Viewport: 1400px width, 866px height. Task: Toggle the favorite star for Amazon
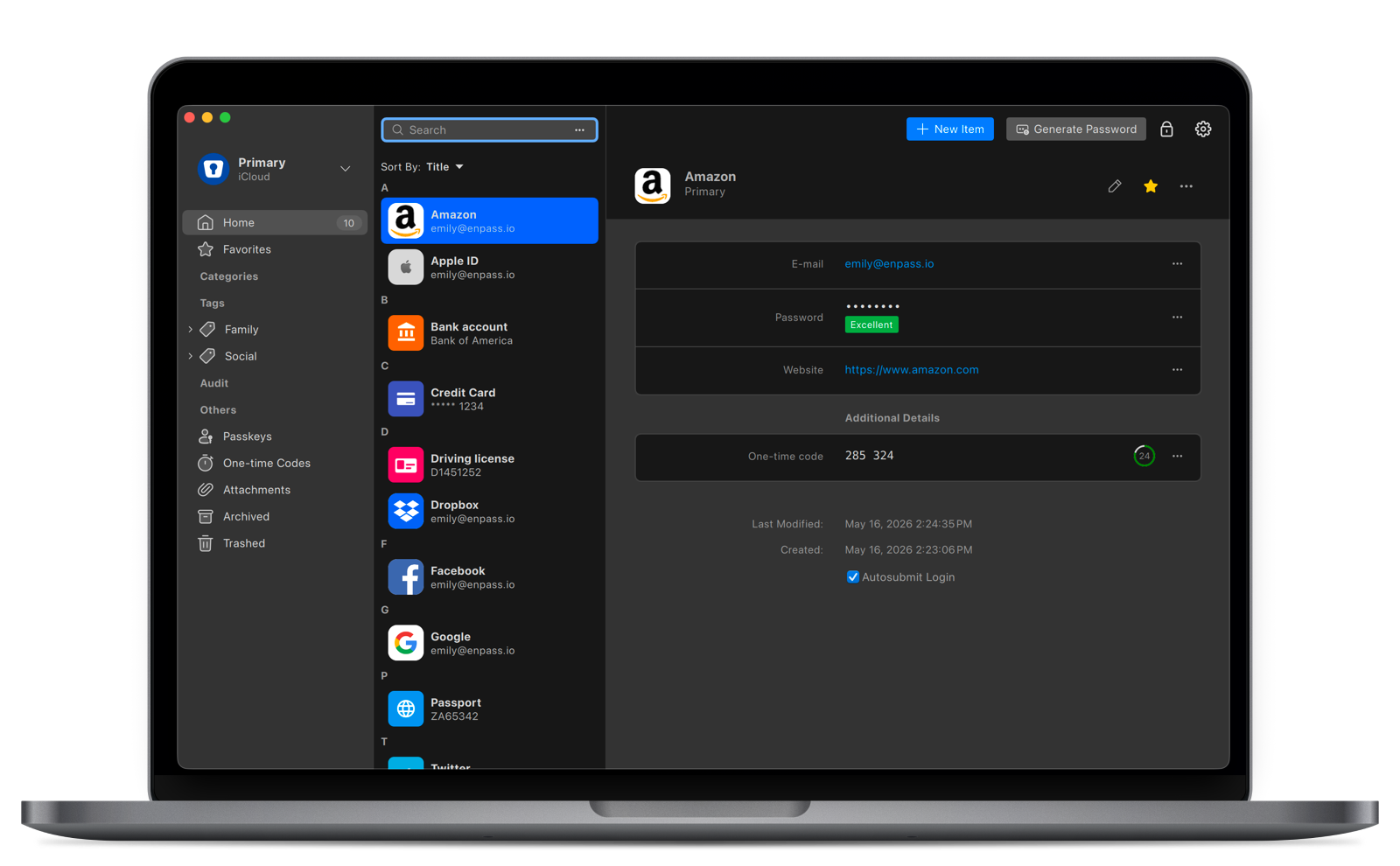1151,185
